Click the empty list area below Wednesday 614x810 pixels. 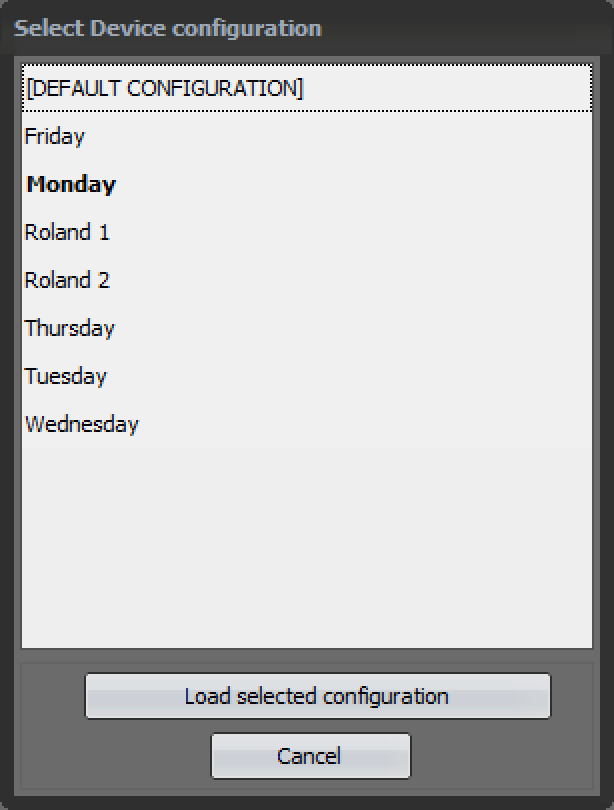point(307,548)
